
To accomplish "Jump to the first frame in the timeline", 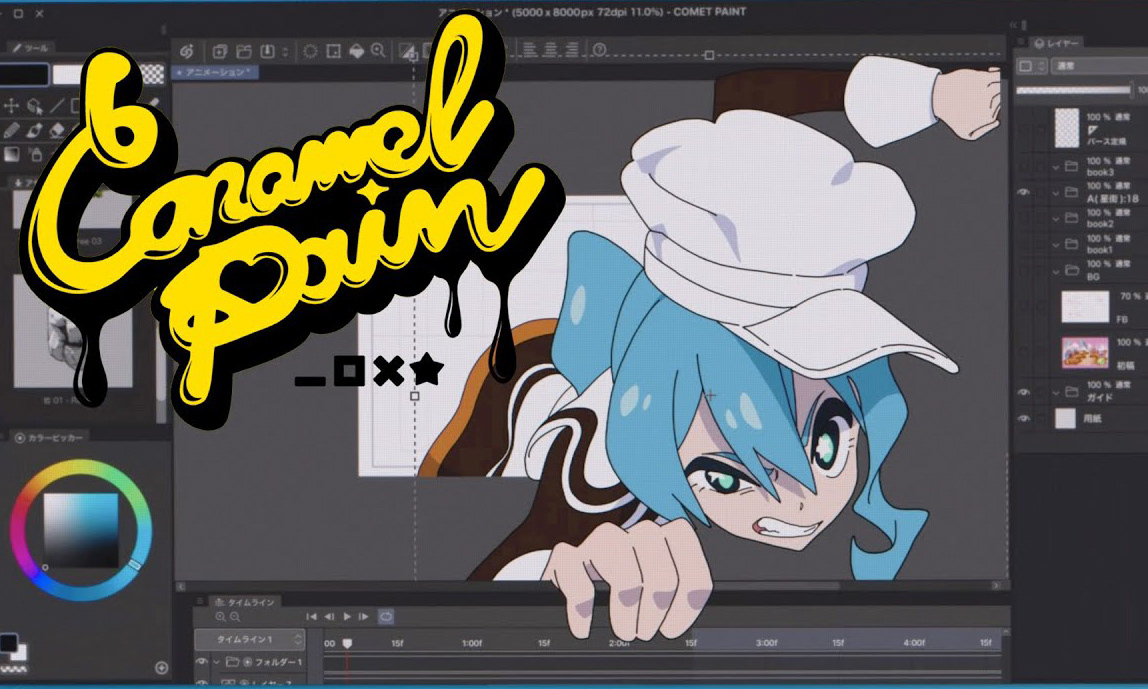I will [x=311, y=617].
